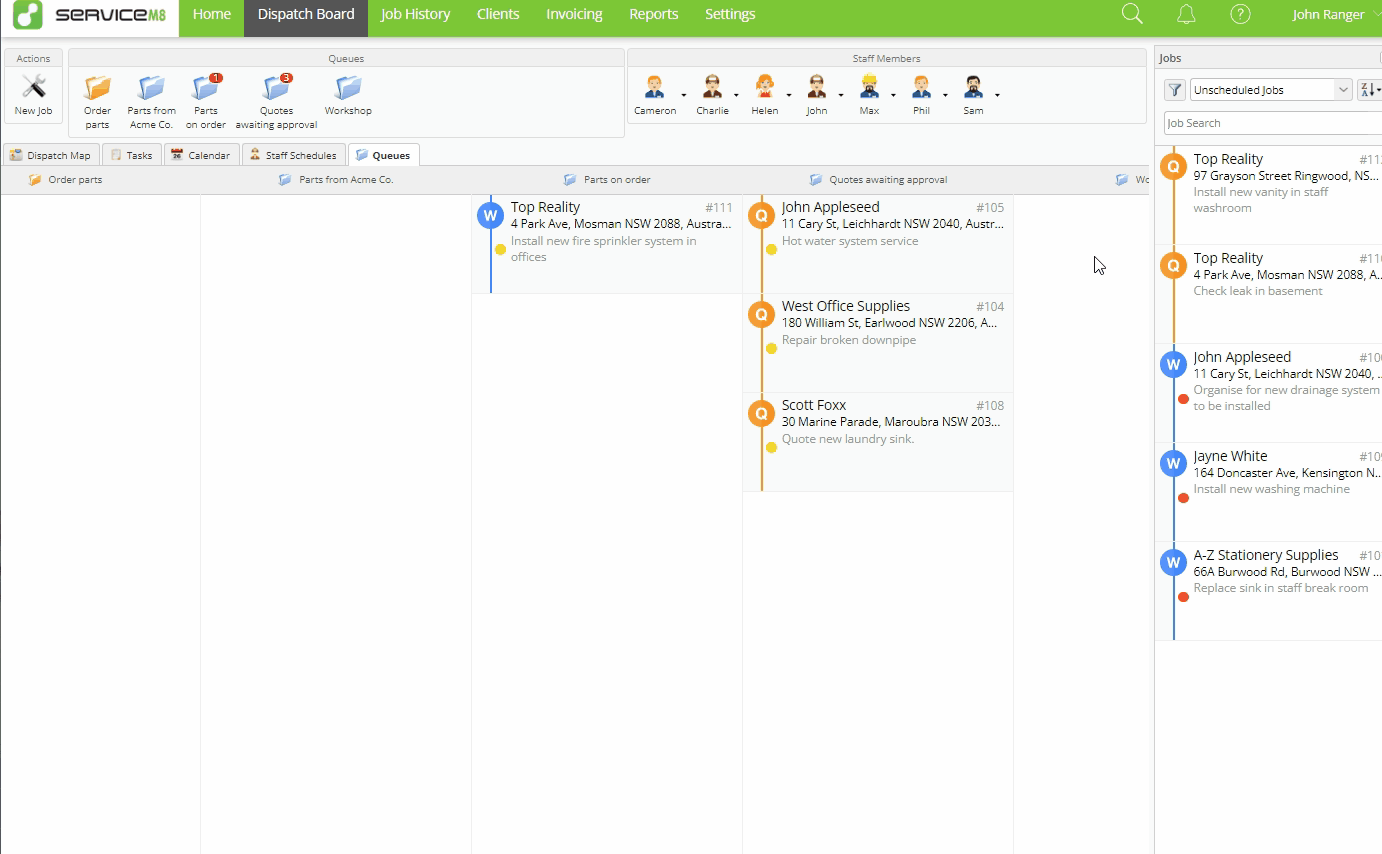Click the W badge on job #111
Viewport: 1382px width, 854px height.
(x=490, y=215)
